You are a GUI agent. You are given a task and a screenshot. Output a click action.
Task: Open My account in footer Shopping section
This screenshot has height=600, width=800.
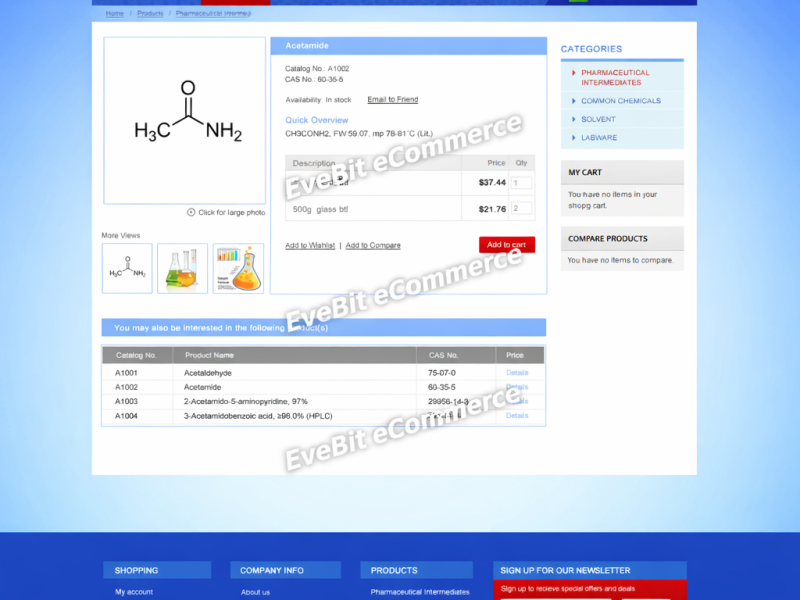[x=134, y=592]
